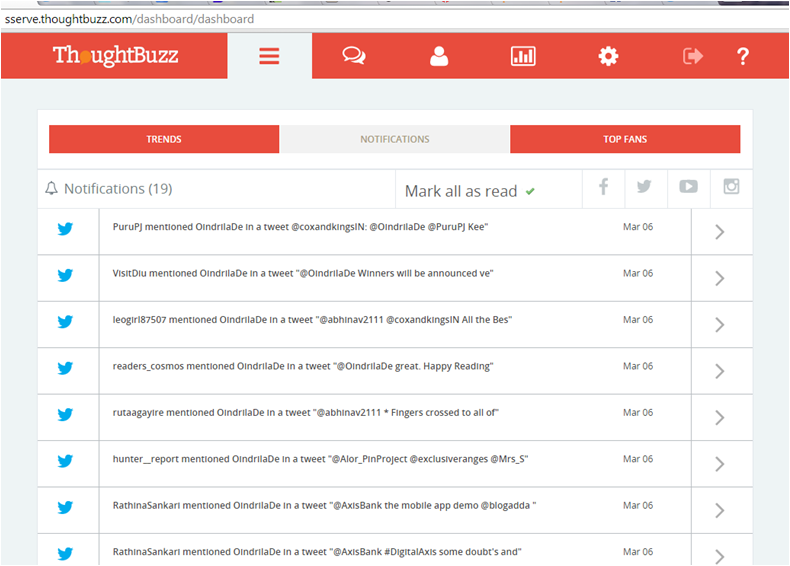Open leogirl87507 All the Bes notification
The width and height of the screenshot is (790, 566).
pos(312,320)
